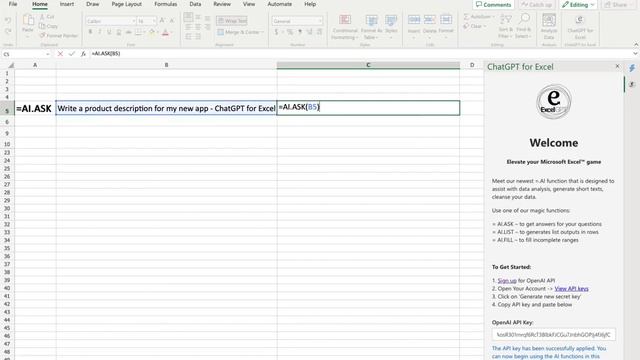Click the Redo icon in the ribbon

tap(8, 31)
